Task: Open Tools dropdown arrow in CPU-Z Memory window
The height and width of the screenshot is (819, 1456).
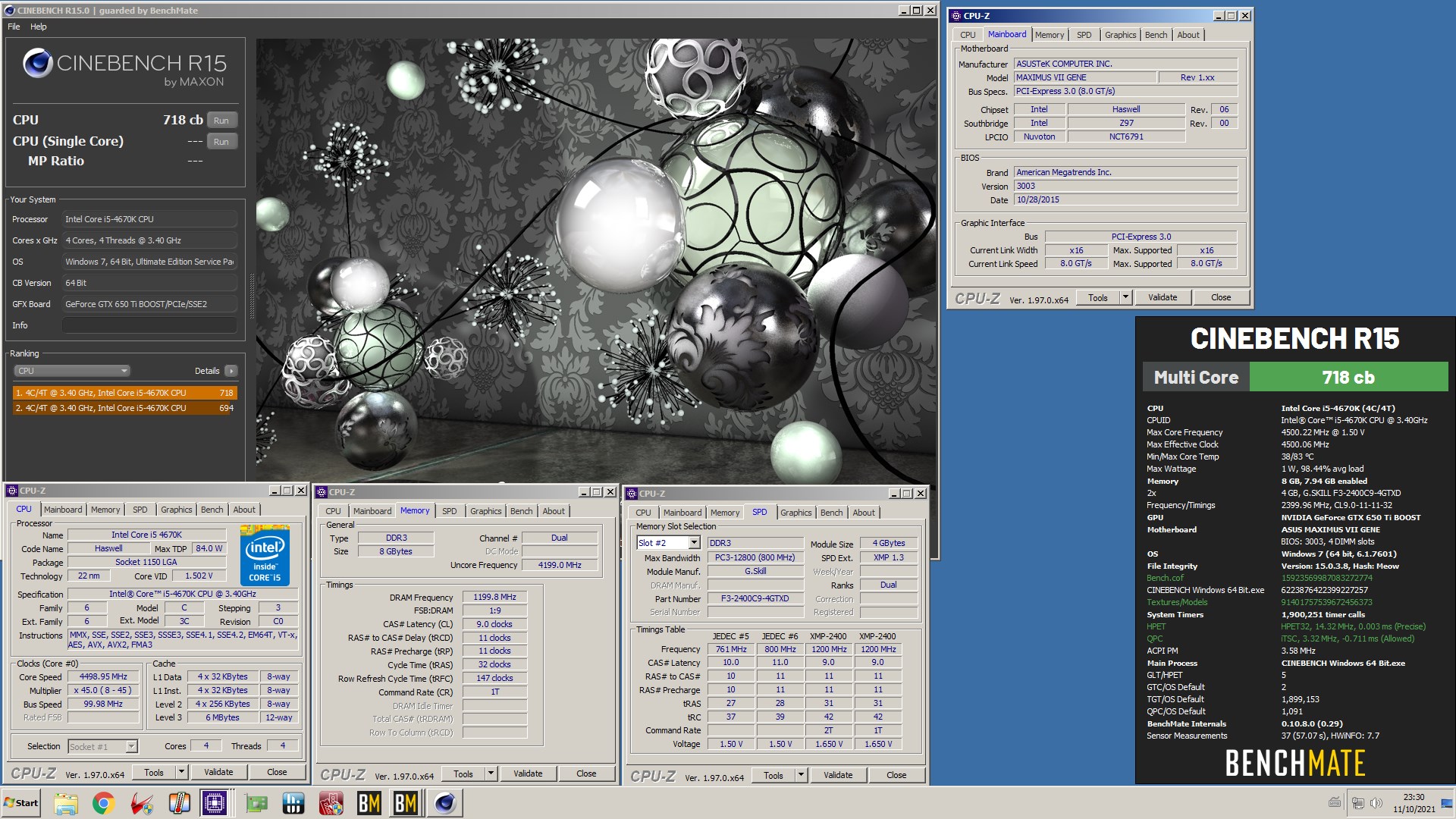Action: (x=491, y=773)
